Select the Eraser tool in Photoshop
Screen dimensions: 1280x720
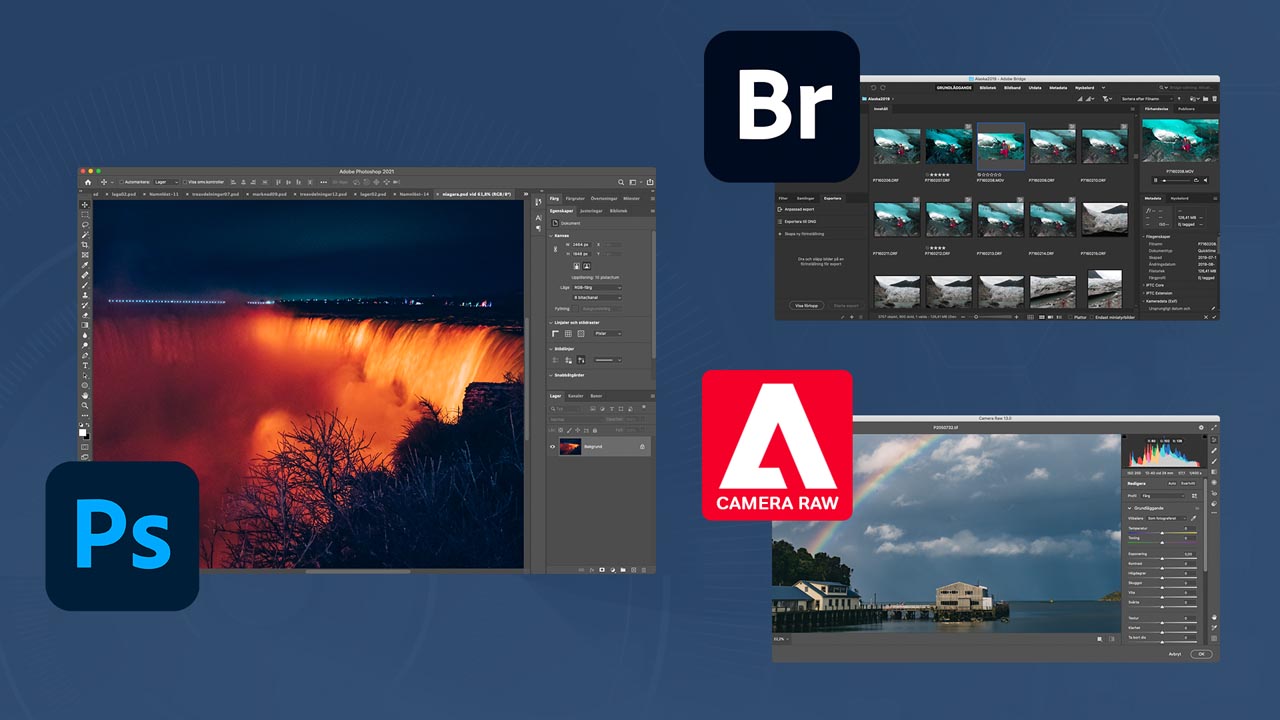(x=85, y=315)
